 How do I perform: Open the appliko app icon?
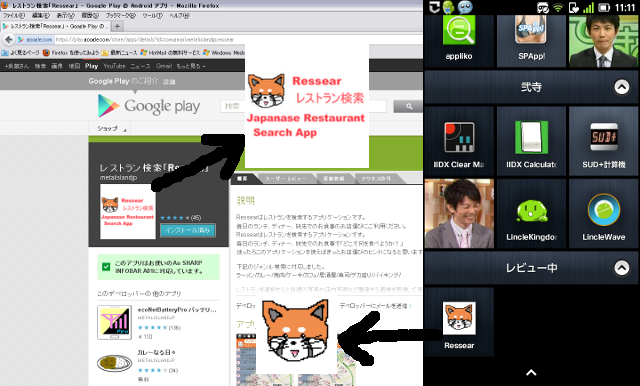[459, 41]
